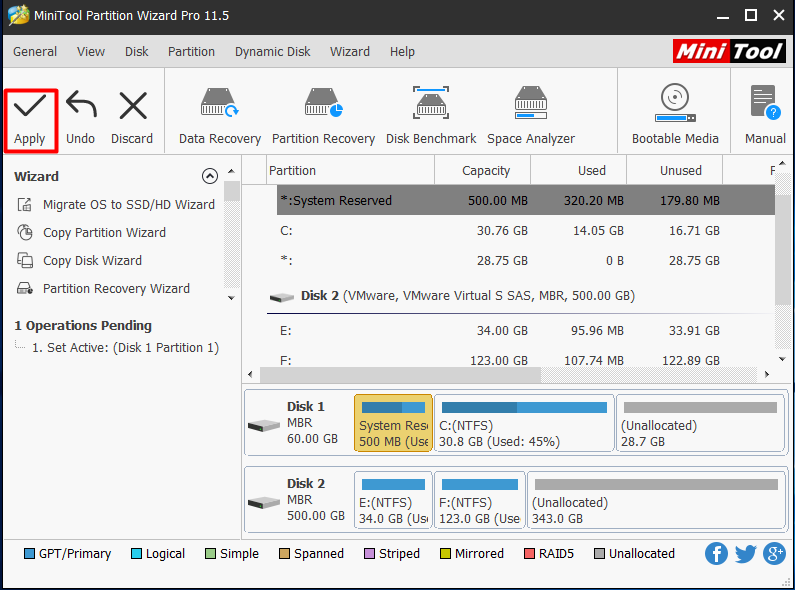Select pending operation Set Active Disk 1 Partition 1
The width and height of the screenshot is (795, 590).
[x=125, y=348]
